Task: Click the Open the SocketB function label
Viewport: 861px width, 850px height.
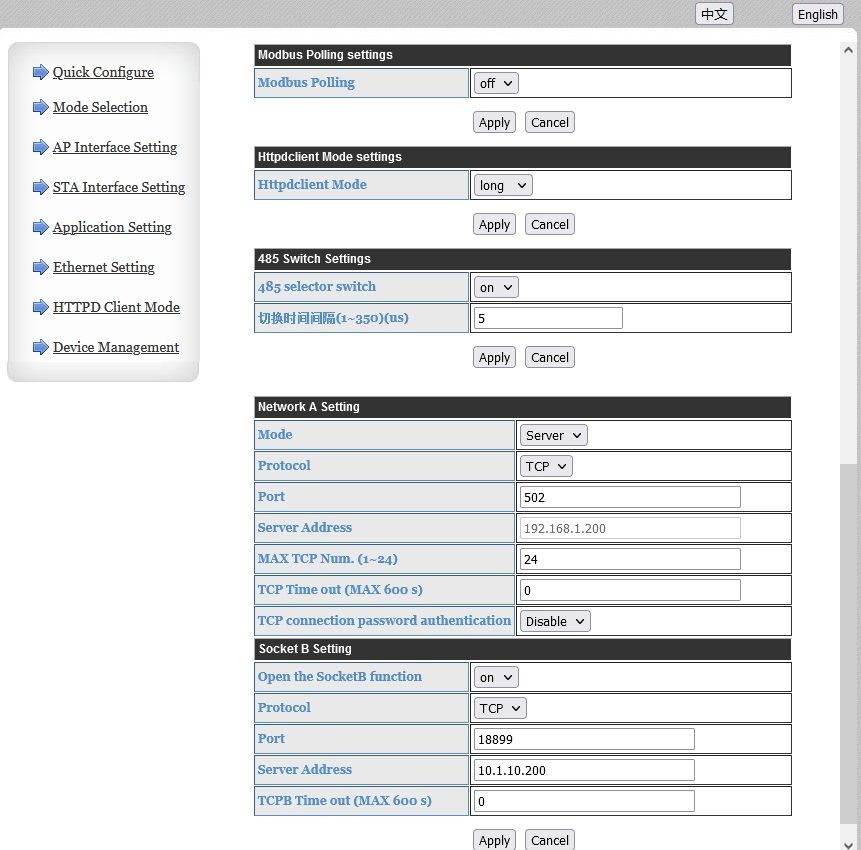Action: 340,676
